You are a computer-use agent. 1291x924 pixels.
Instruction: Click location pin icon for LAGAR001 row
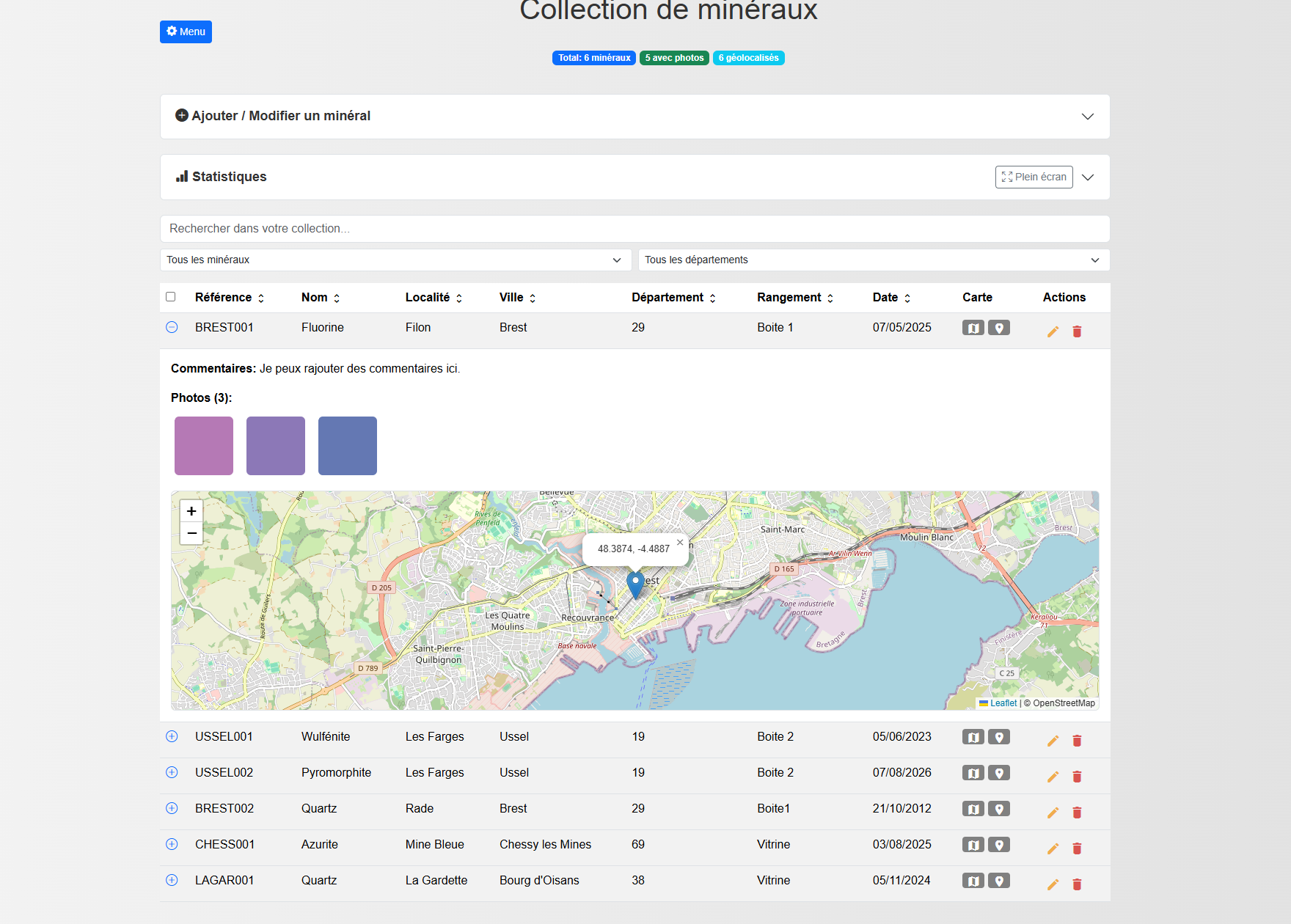999,881
